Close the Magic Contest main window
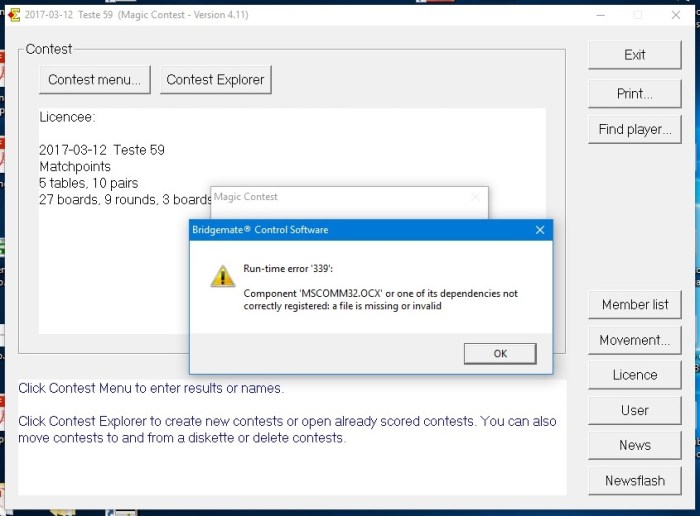This screenshot has width=700, height=516. 676,15
